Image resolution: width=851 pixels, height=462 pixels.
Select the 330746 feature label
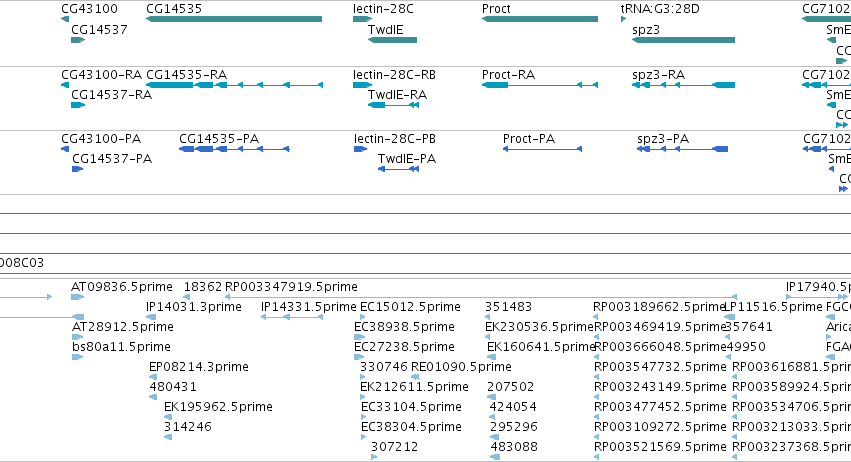[384, 366]
